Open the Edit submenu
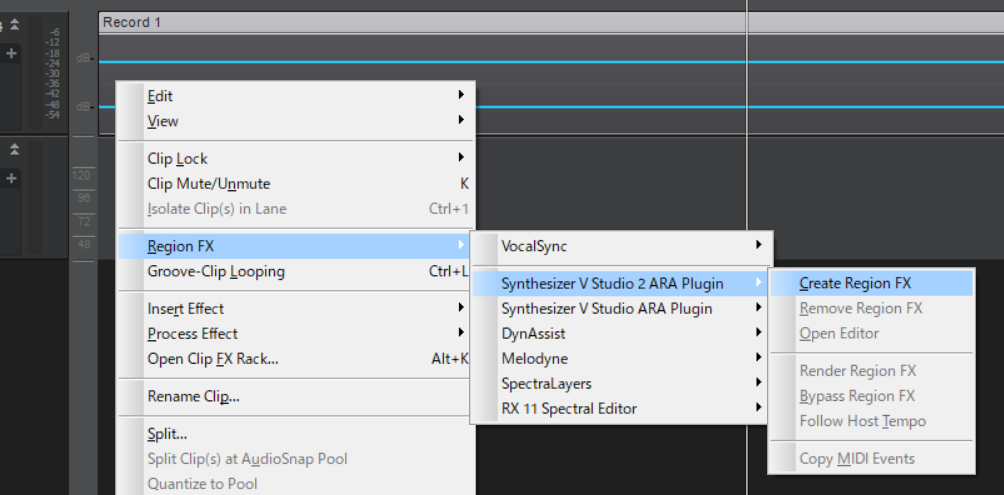This screenshot has width=1004, height=495. 296,96
